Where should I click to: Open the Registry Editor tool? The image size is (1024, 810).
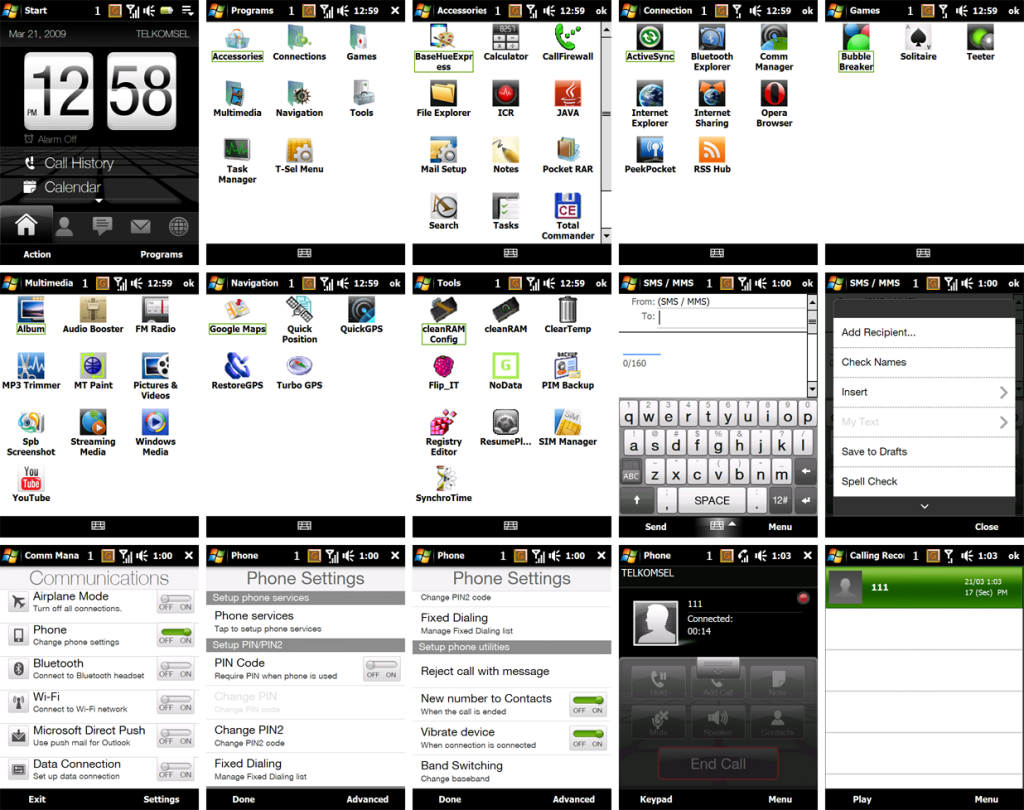pyautogui.click(x=443, y=433)
